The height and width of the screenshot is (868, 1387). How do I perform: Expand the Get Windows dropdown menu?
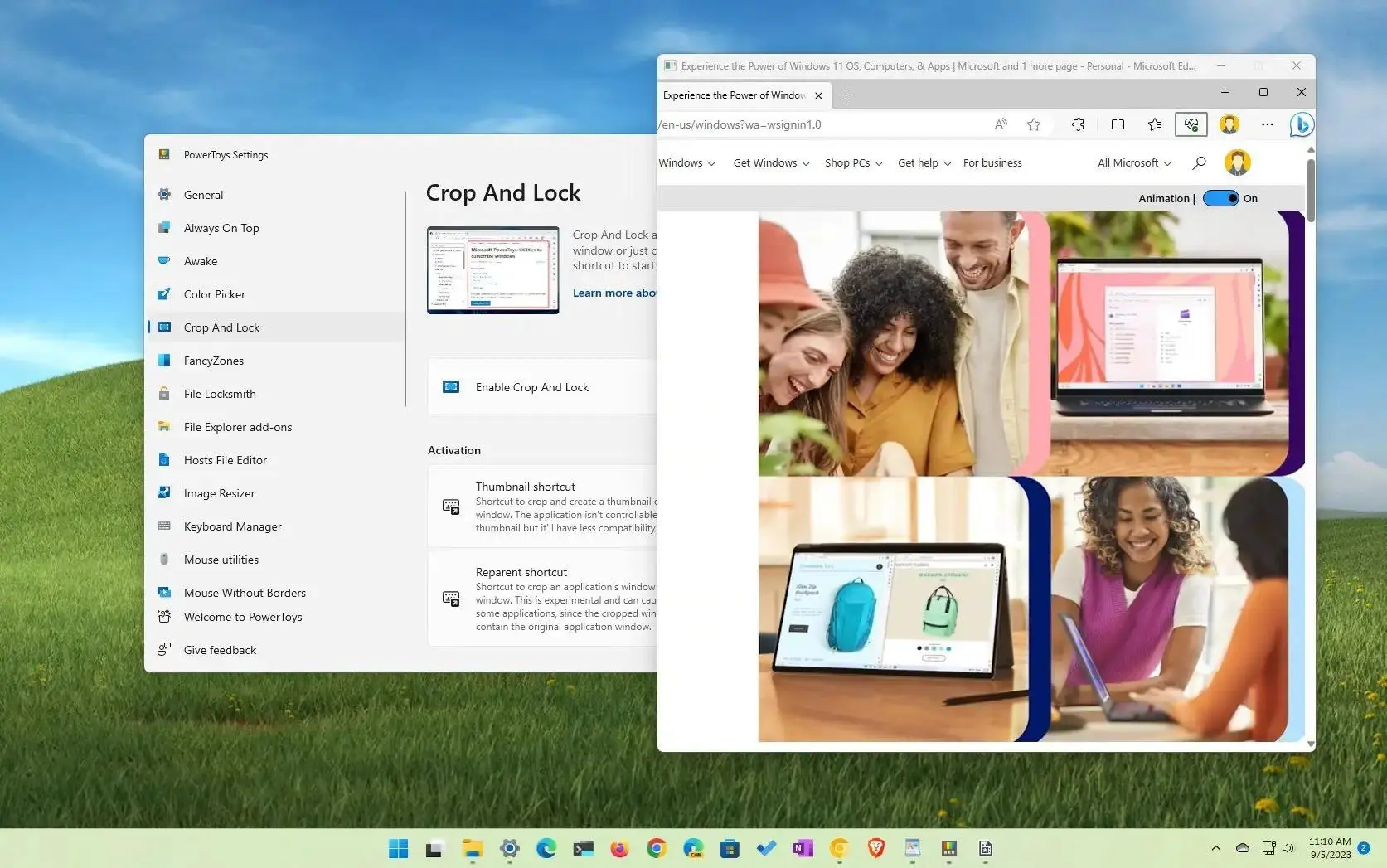coord(771,163)
